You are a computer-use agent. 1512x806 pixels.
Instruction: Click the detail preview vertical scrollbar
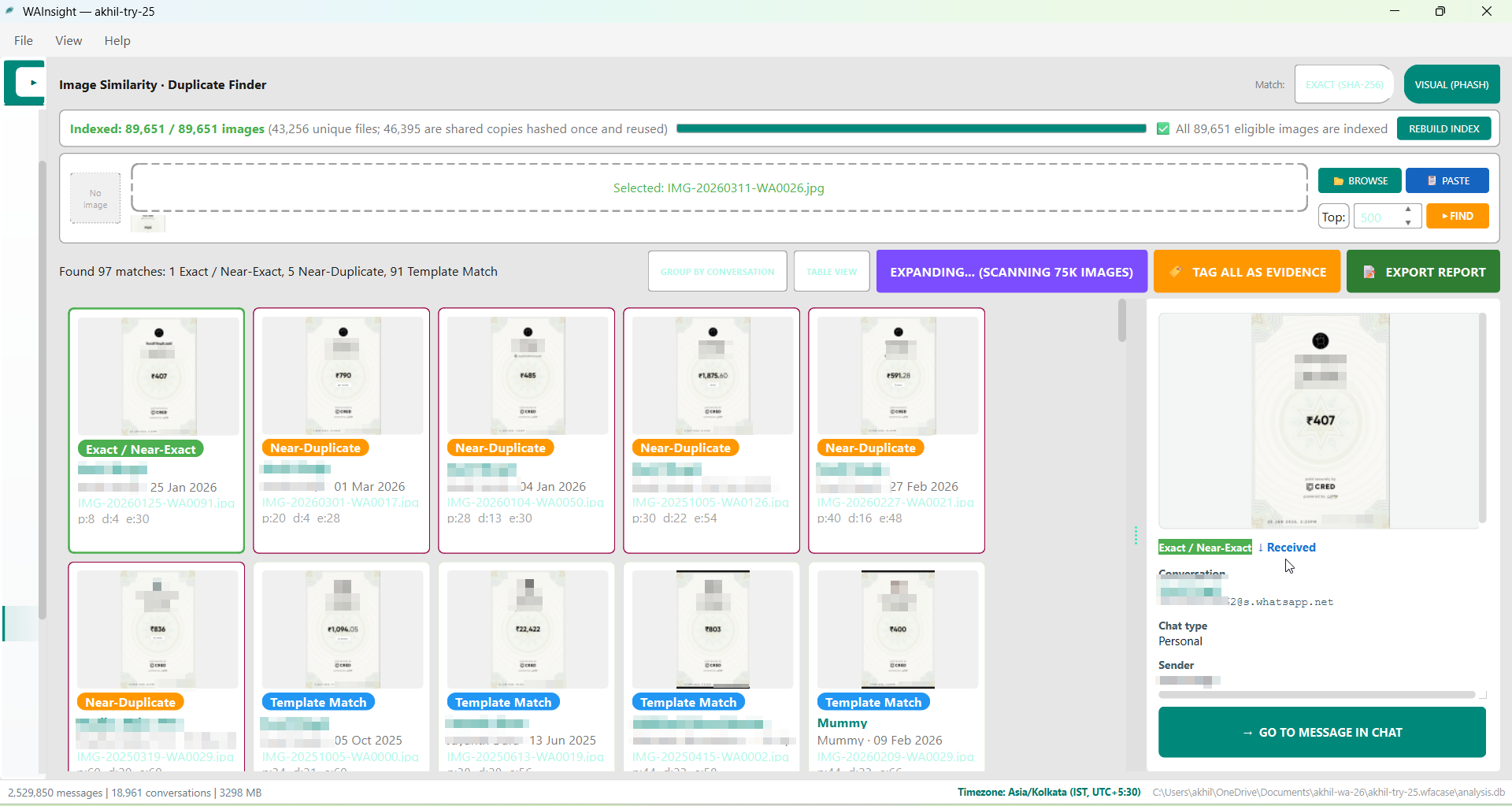point(1482,418)
